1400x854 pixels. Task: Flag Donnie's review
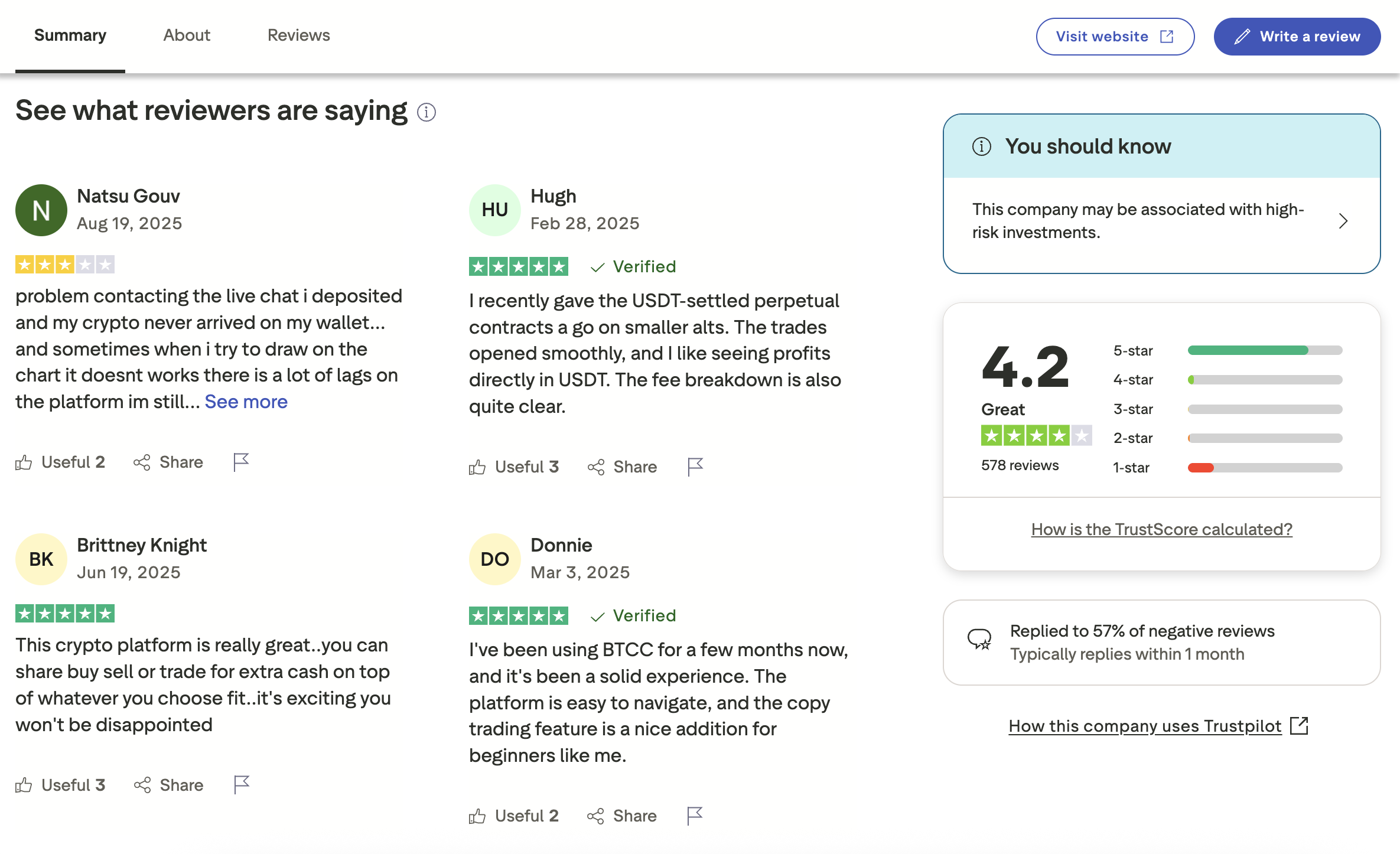[x=695, y=816]
